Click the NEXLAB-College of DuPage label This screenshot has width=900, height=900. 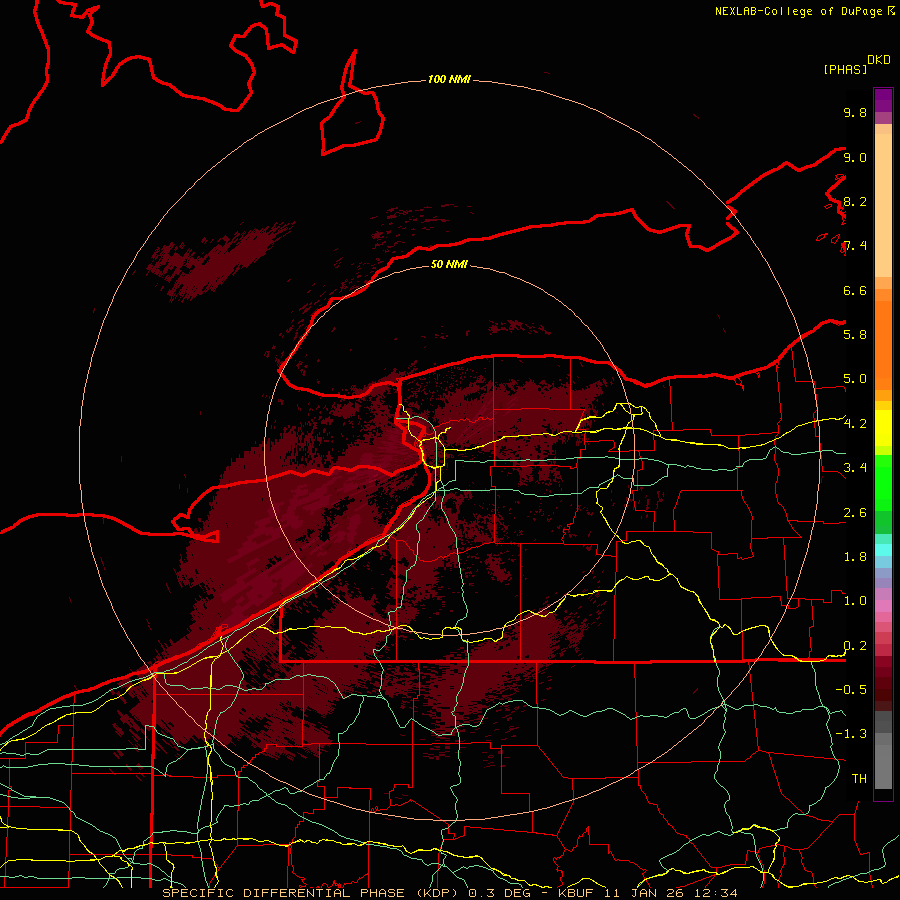coord(799,11)
